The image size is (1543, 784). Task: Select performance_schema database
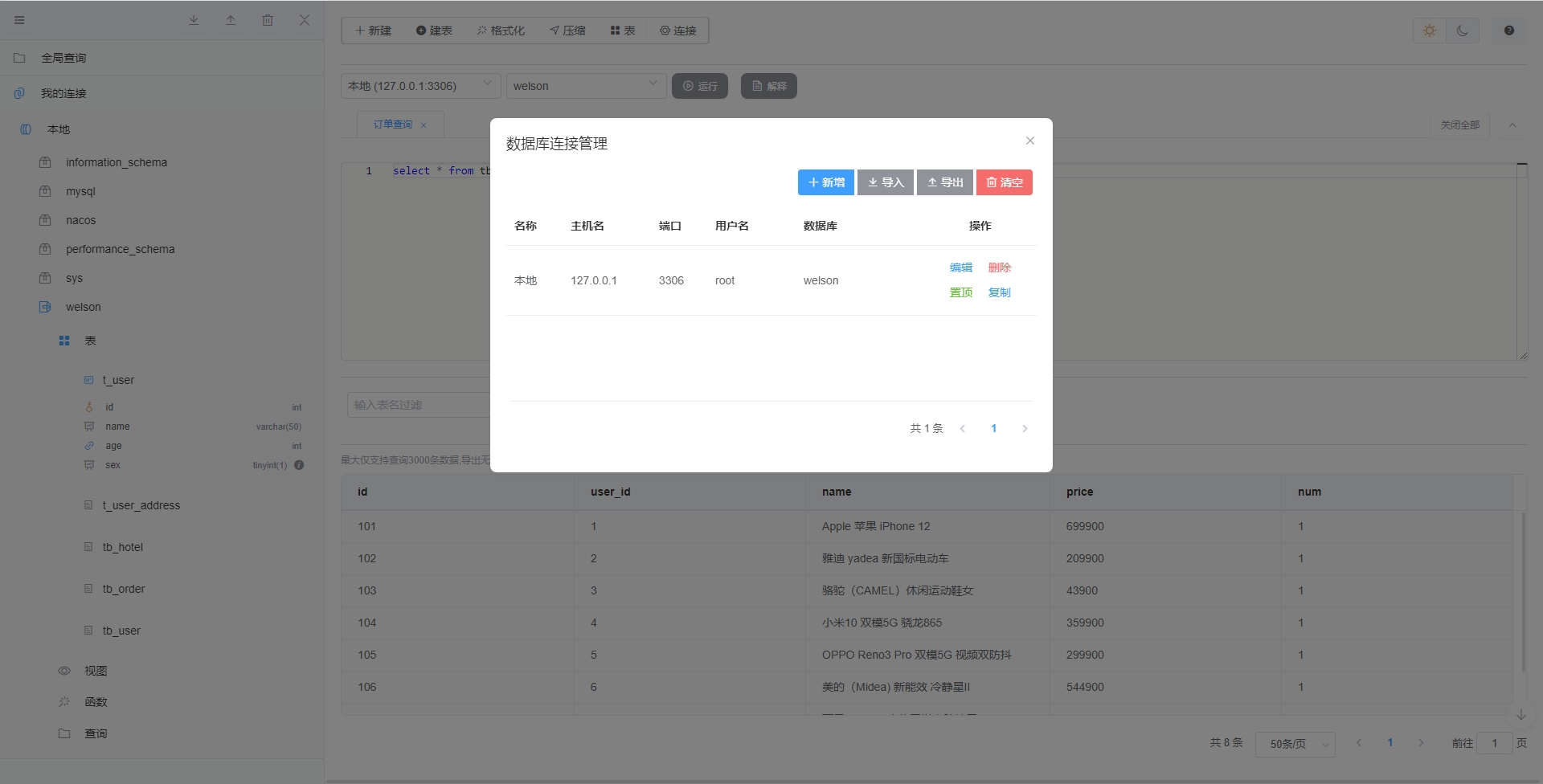pyautogui.click(x=120, y=249)
